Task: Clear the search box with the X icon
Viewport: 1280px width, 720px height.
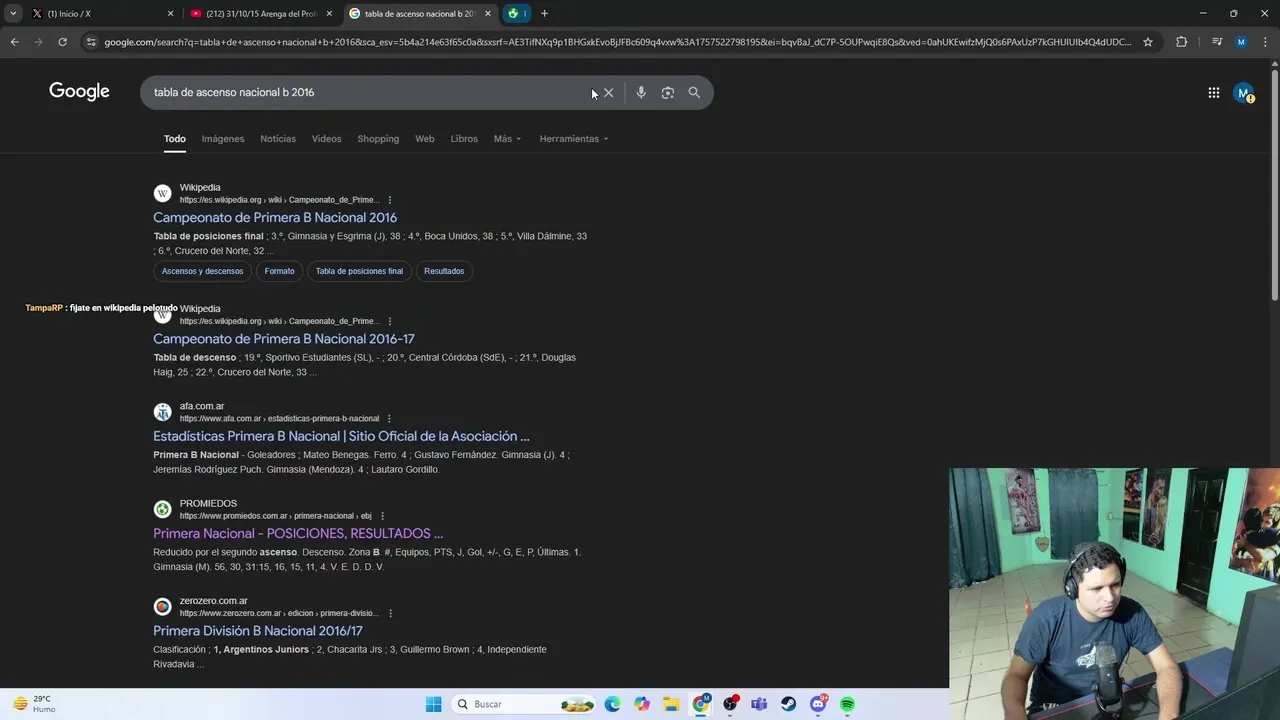Action: coord(608,92)
